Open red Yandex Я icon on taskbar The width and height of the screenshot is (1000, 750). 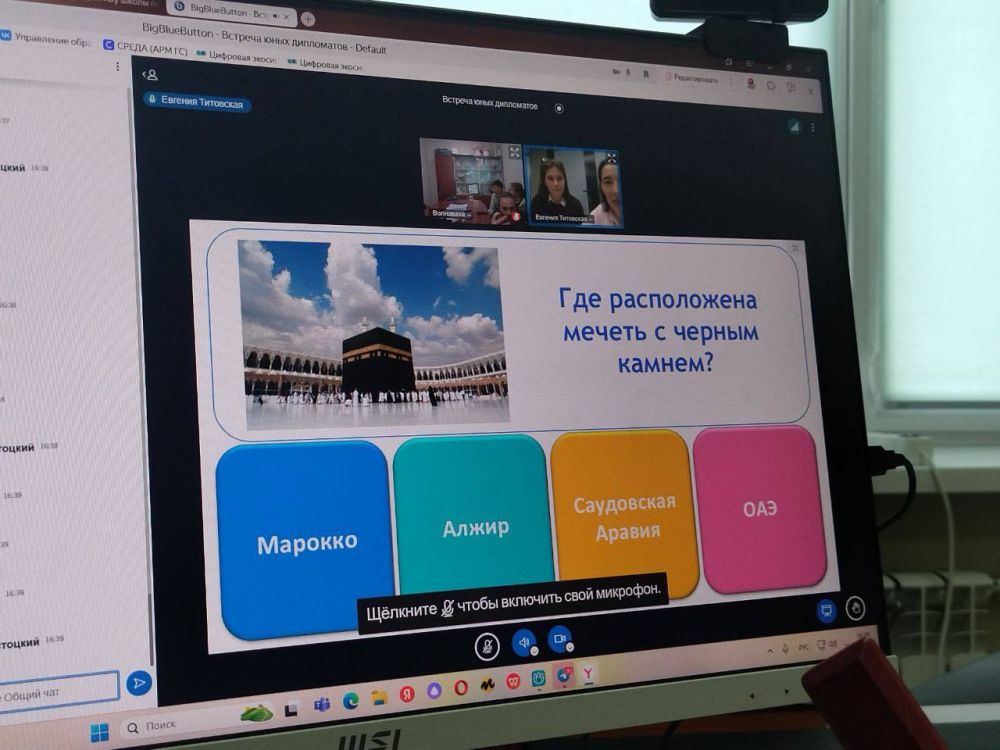click(407, 694)
